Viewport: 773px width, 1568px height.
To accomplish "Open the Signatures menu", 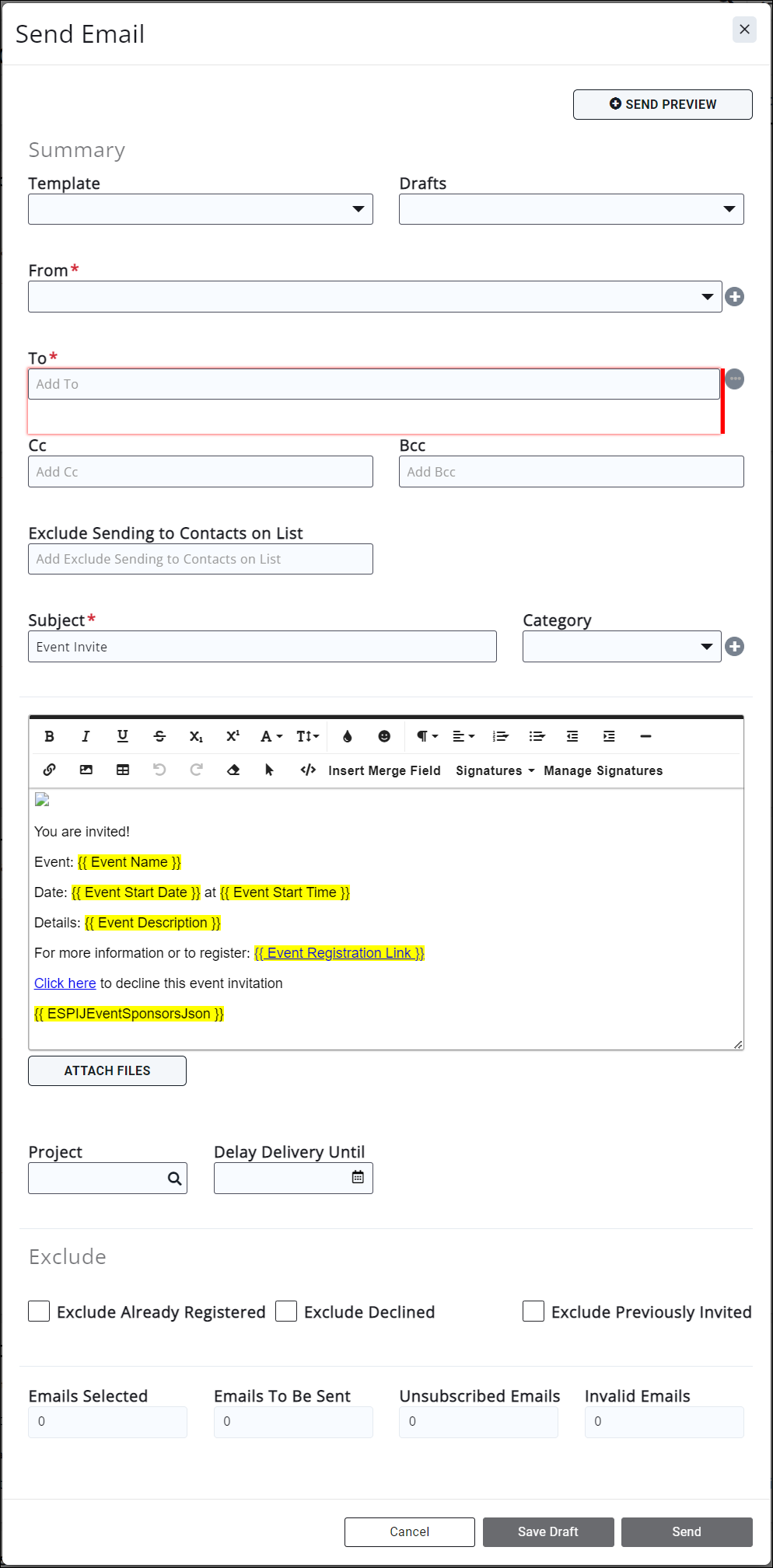I will tap(495, 770).
